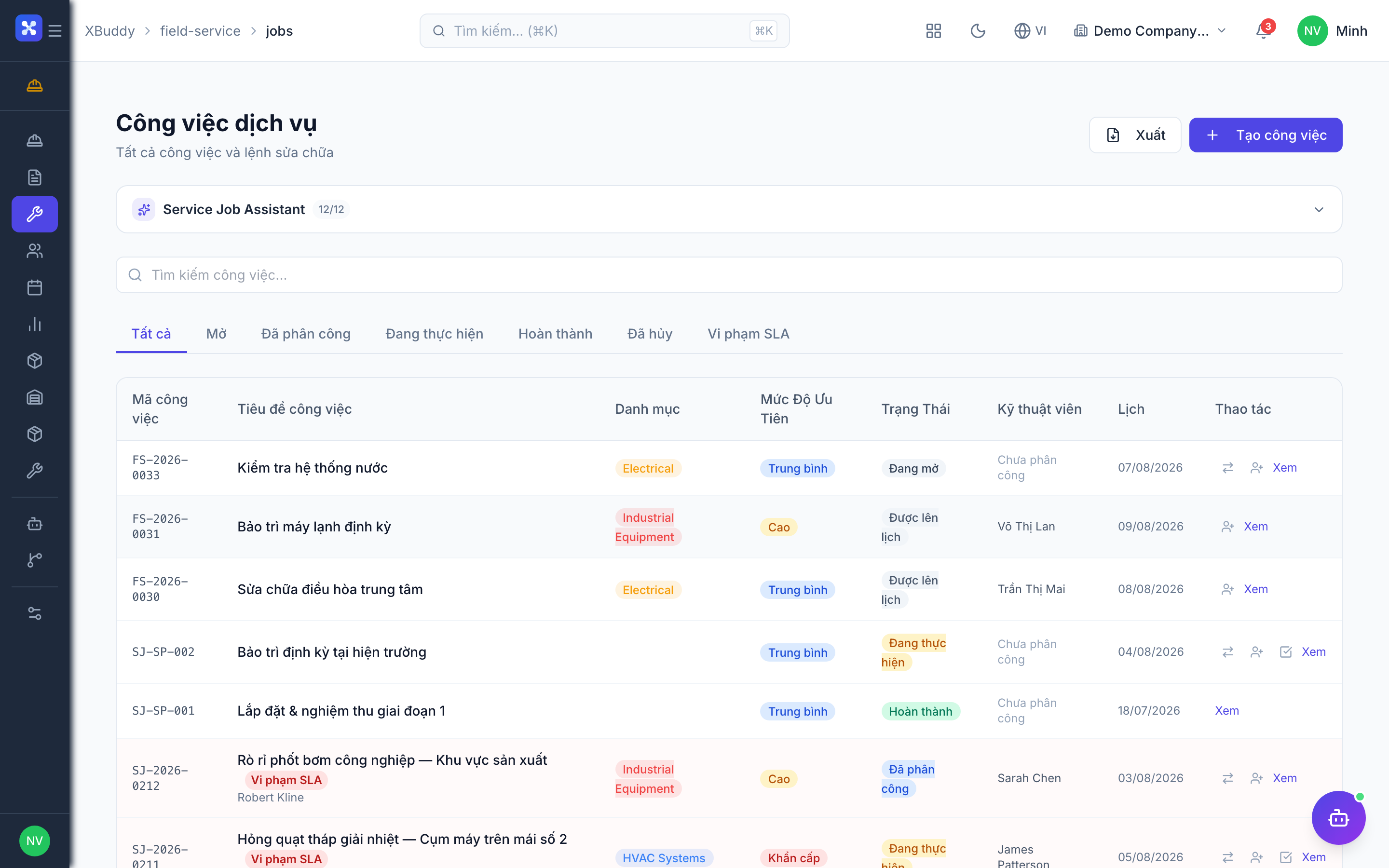
Task: Click the "Khẩn cấp" priority badge
Action: [794, 858]
